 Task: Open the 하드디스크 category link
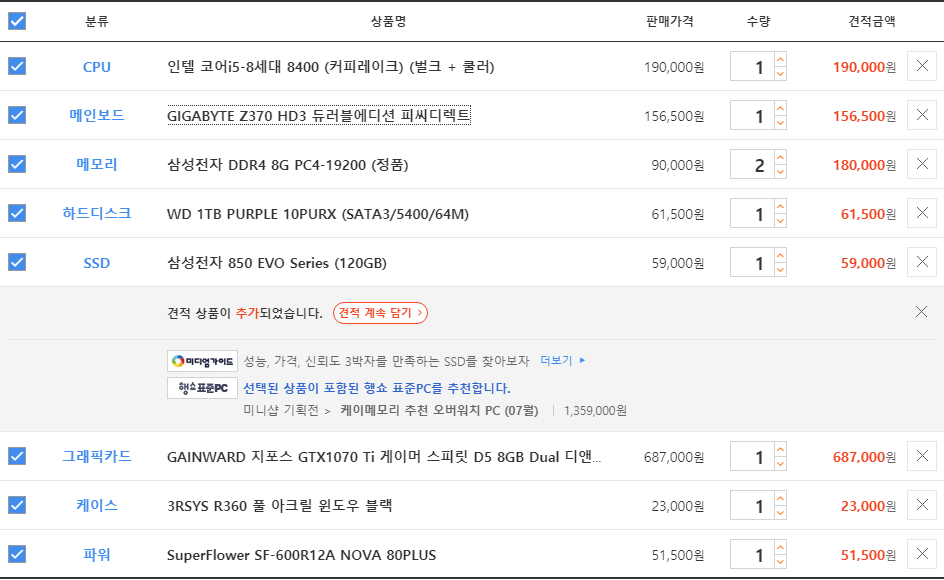pos(97,213)
